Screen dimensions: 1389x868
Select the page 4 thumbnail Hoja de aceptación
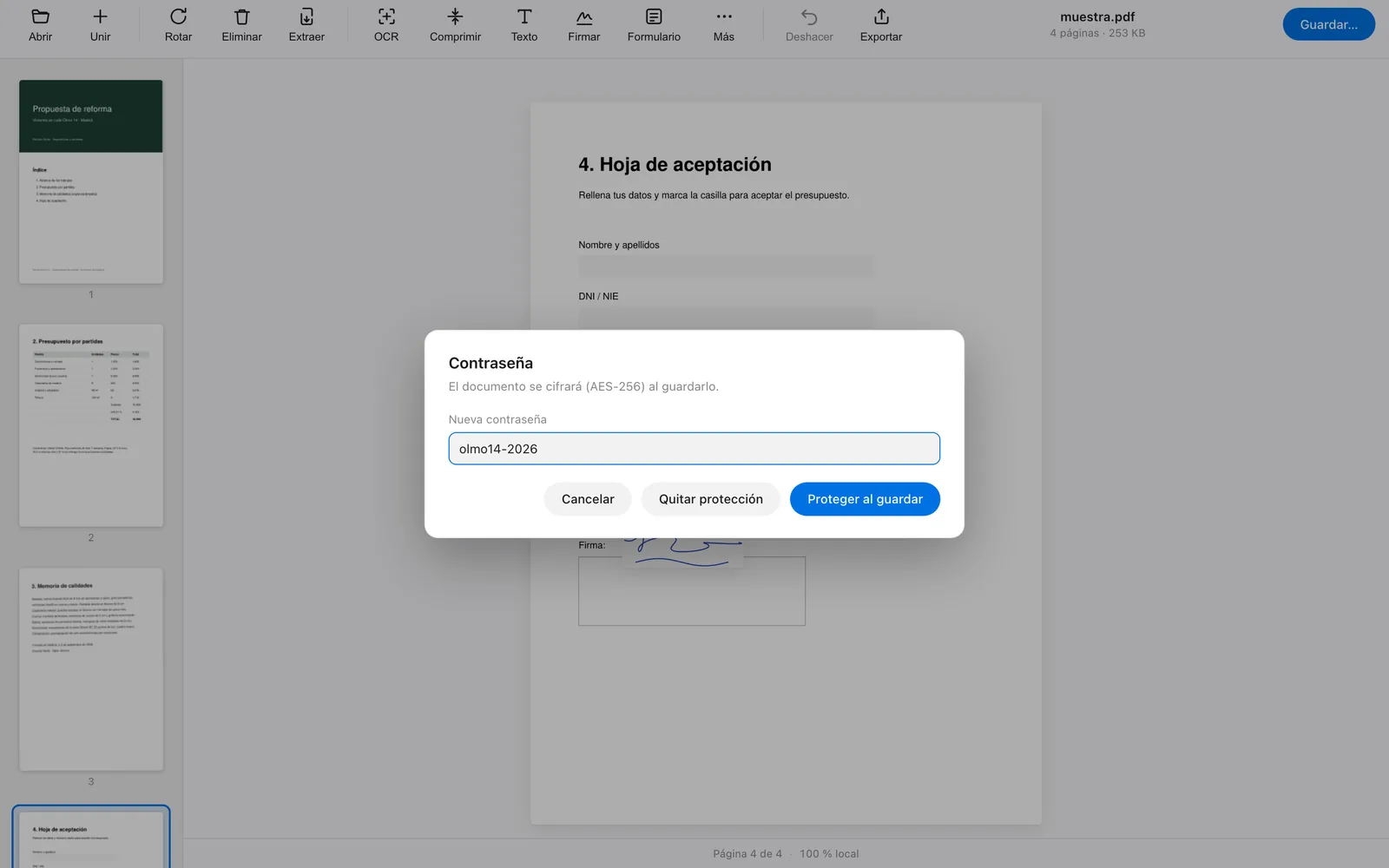[x=91, y=838]
